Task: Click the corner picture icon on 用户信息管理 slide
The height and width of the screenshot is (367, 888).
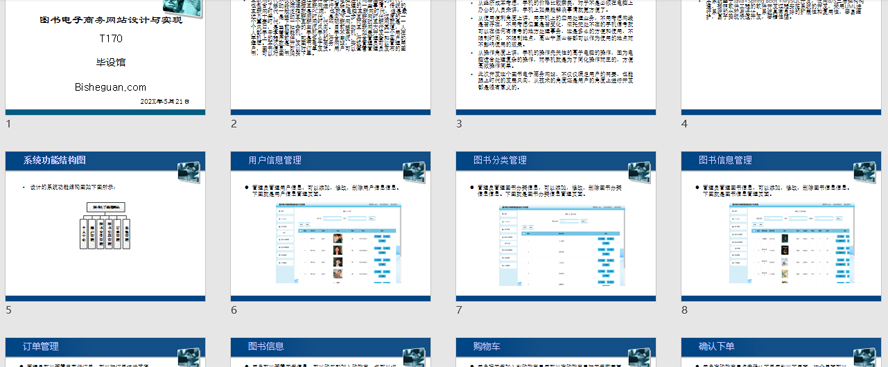Action: coord(414,172)
